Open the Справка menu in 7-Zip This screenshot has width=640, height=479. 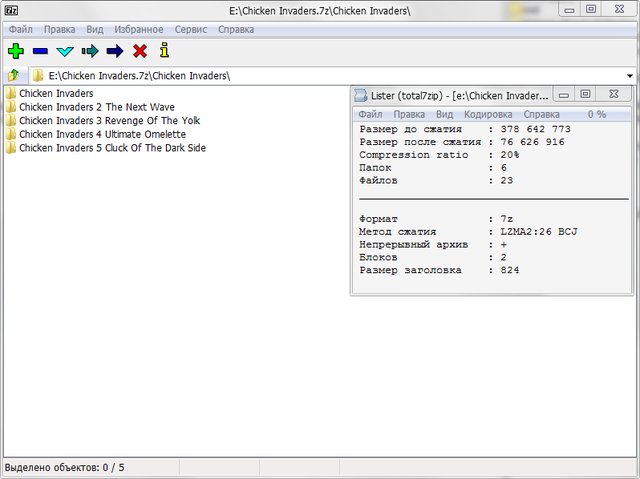tap(236, 29)
